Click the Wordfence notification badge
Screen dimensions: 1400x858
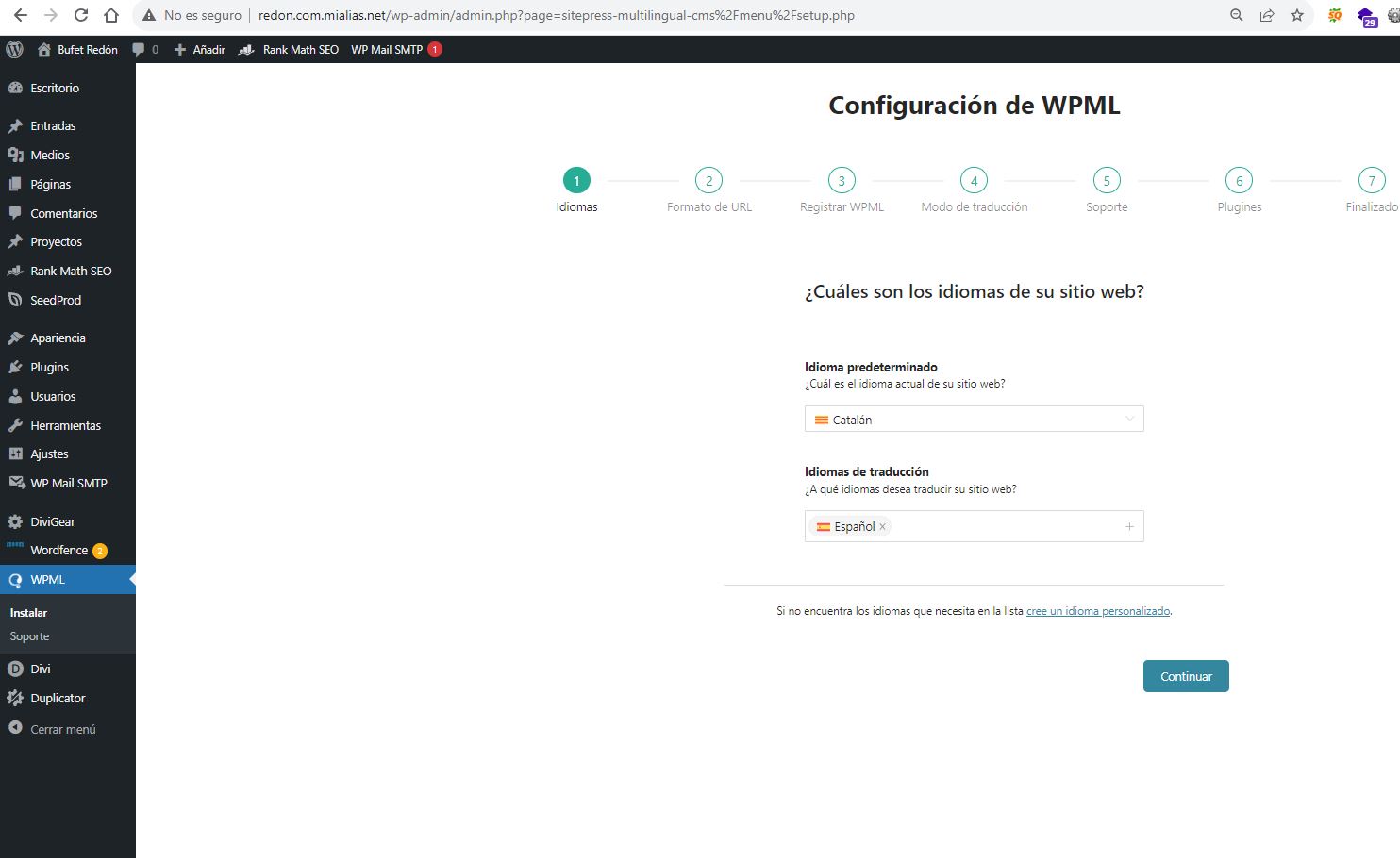click(100, 551)
